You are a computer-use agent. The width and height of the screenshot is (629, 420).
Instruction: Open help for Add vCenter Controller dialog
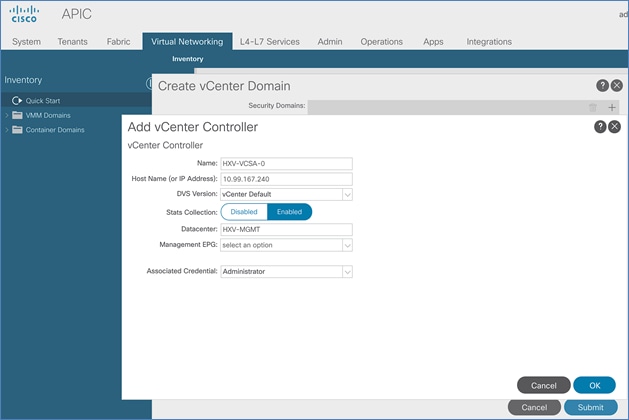point(600,127)
